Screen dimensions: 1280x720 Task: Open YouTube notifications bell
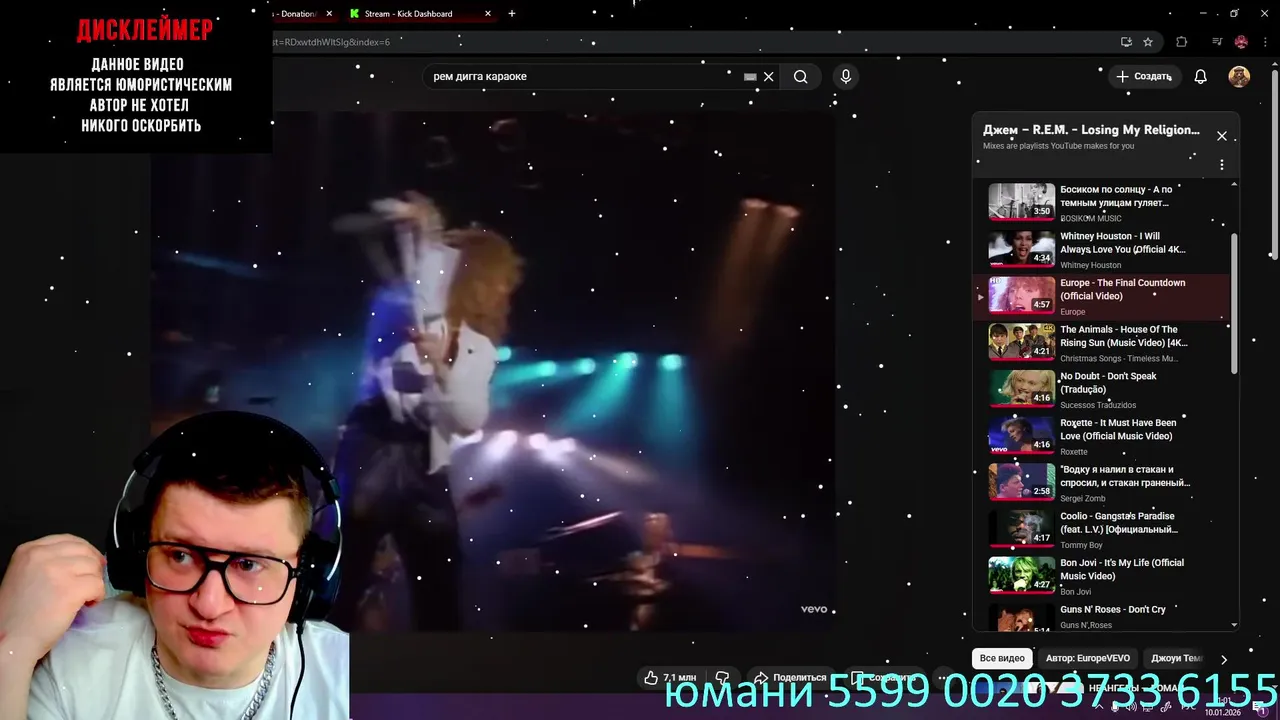coord(1201,77)
